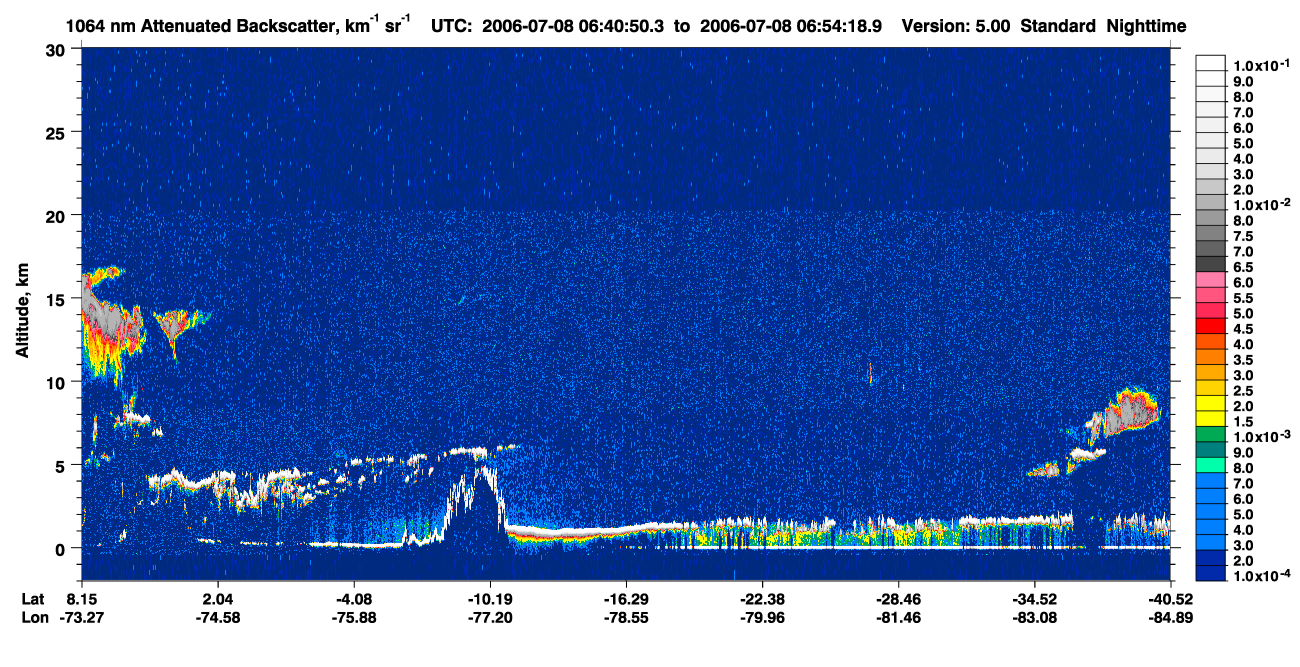The height and width of the screenshot is (667, 1300).
Task: Click the "Version: 5.00" label
Action: click(x=955, y=28)
